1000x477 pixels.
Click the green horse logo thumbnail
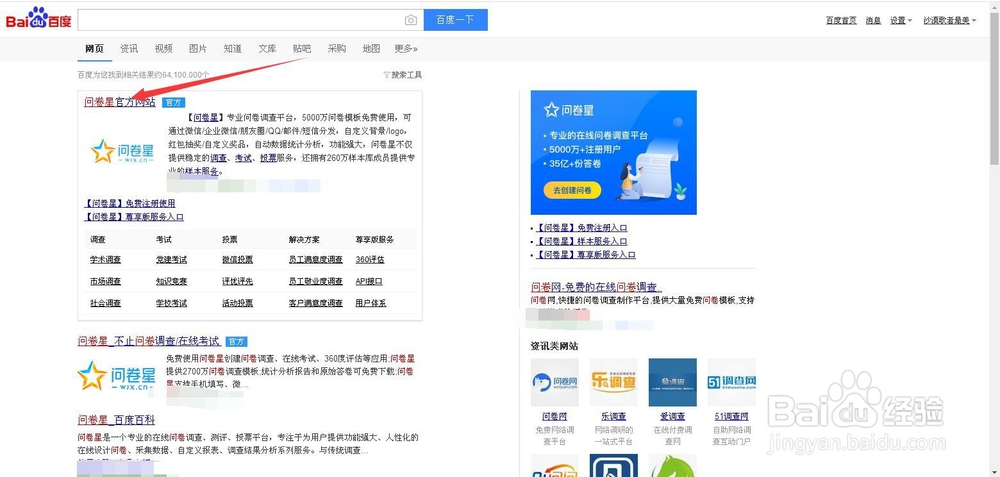point(673,466)
